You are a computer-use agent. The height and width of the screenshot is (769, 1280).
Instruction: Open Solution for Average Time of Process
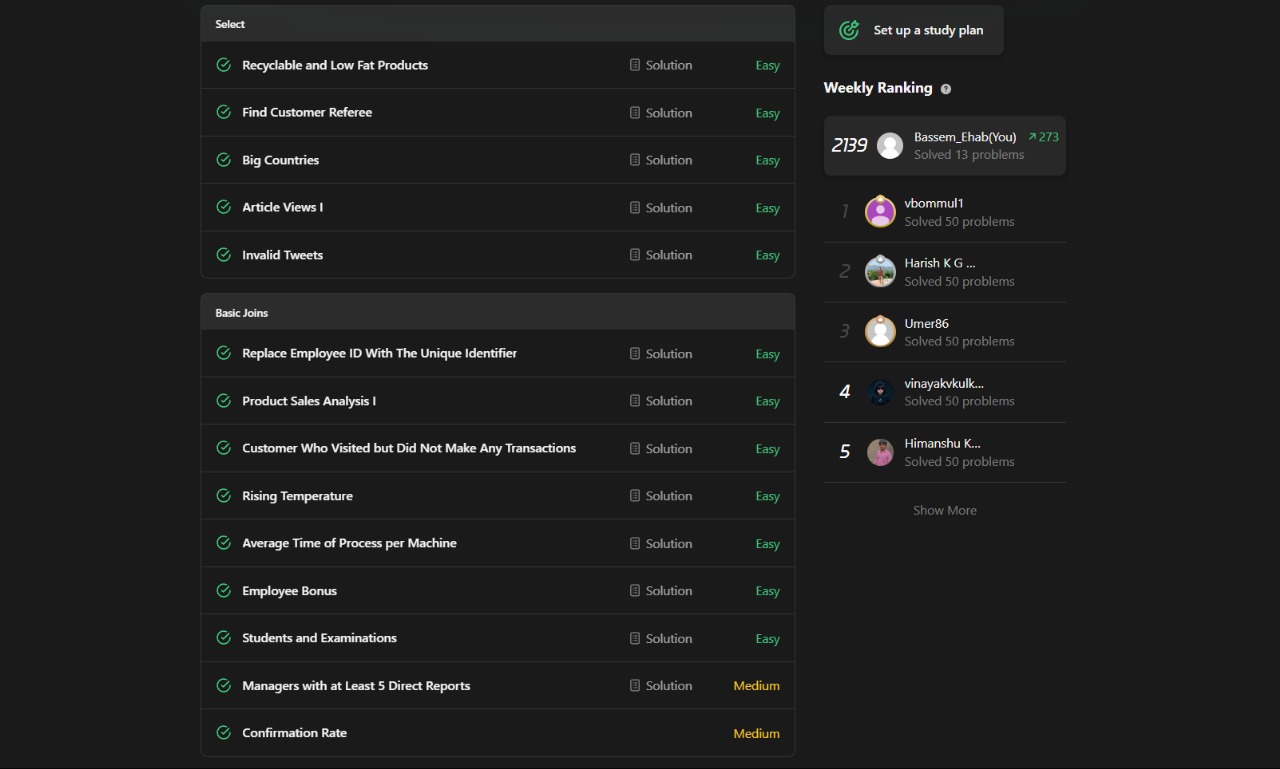661,544
